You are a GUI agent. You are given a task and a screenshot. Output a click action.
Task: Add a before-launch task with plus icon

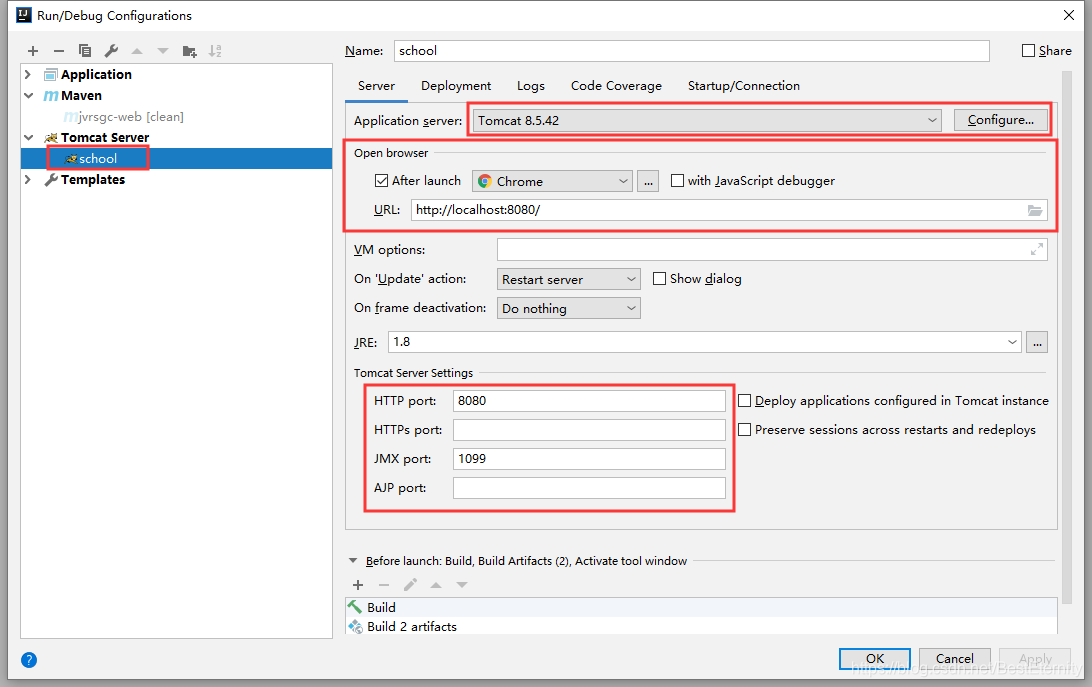pyautogui.click(x=358, y=585)
